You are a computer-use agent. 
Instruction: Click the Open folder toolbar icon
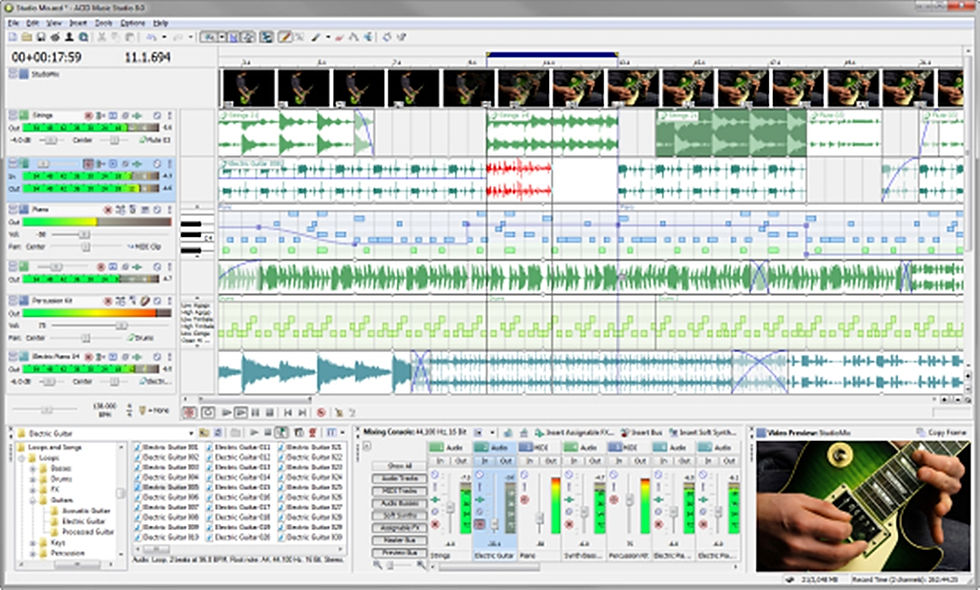click(x=27, y=38)
